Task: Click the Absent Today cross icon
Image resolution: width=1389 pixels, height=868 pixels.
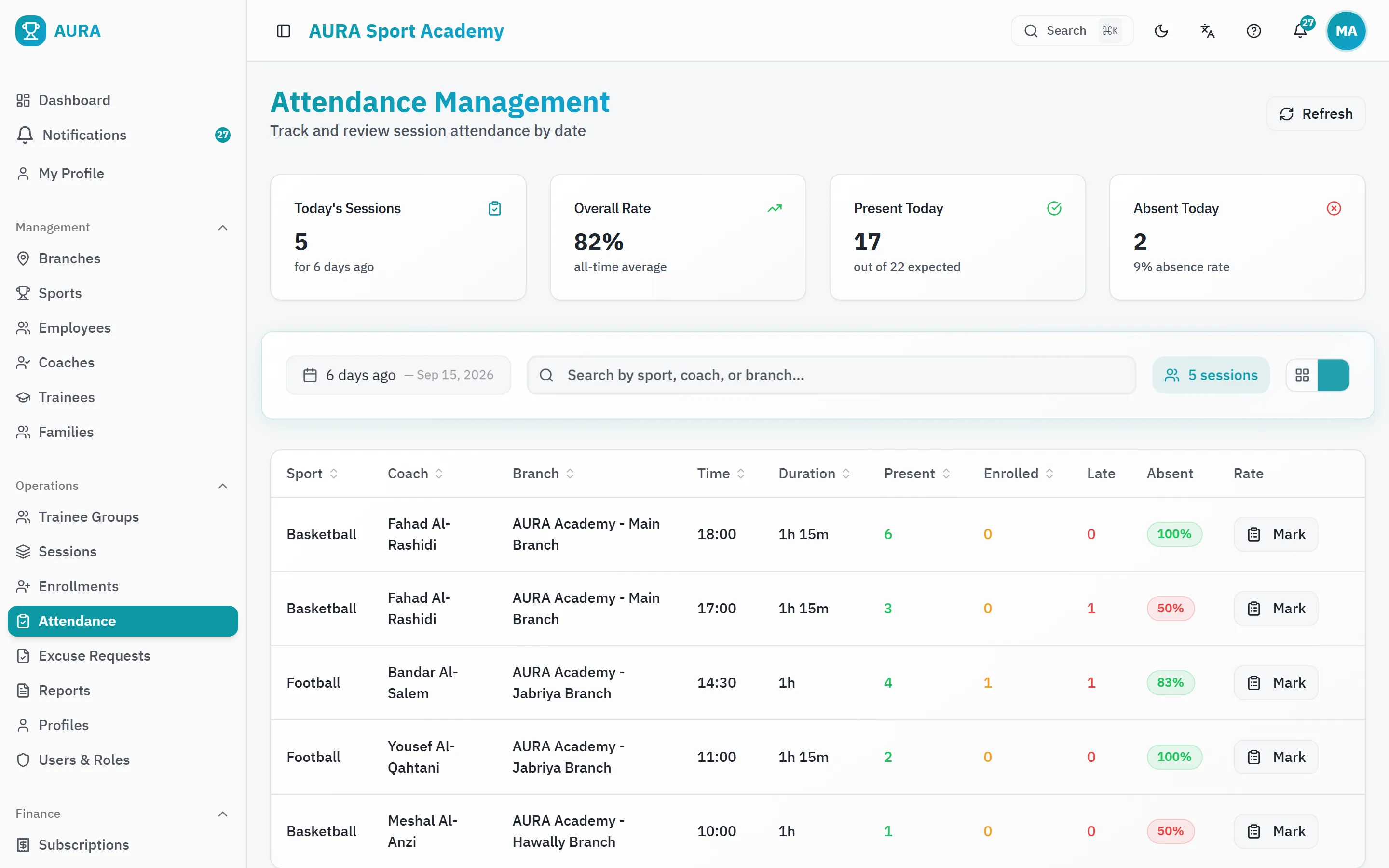Action: click(1334, 208)
